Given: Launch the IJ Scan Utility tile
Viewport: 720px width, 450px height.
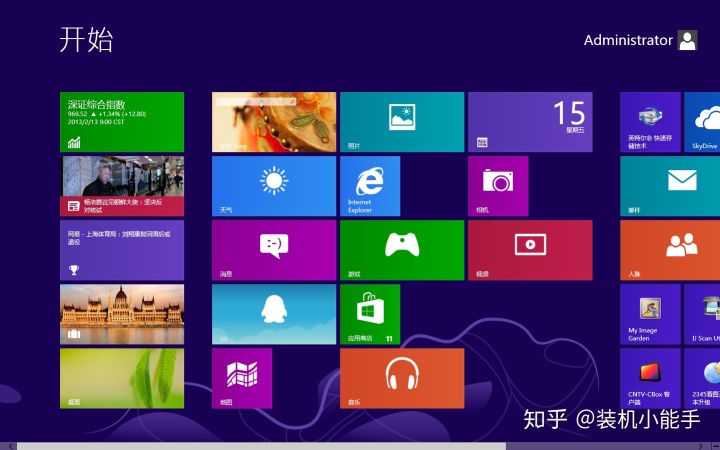Looking at the screenshot, I should coord(702,314).
